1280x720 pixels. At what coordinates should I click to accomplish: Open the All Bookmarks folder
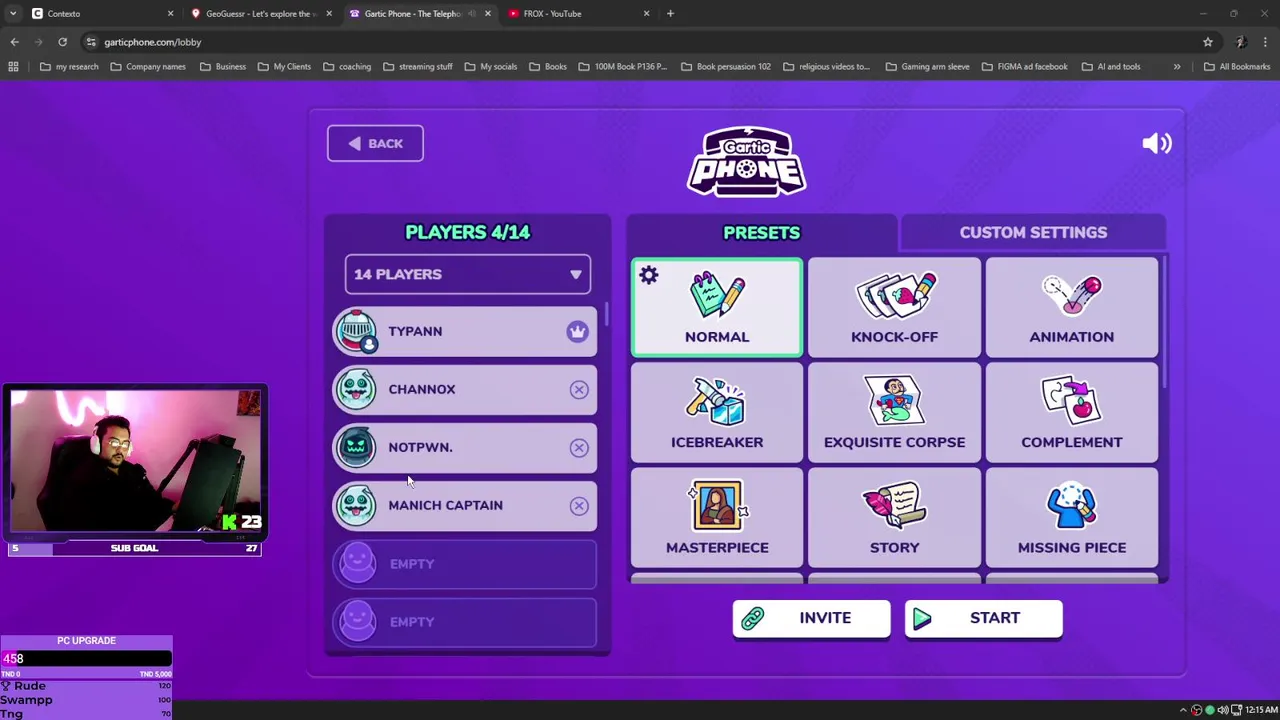click(1237, 67)
